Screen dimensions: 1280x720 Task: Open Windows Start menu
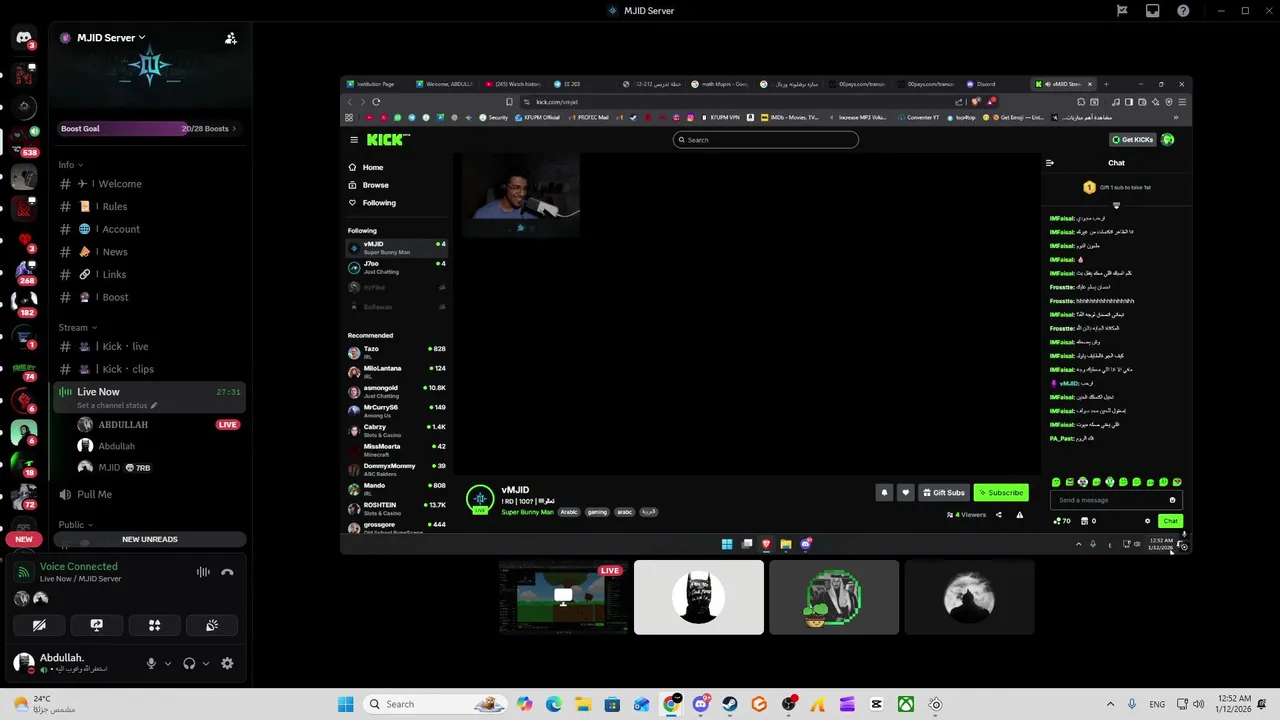(345, 704)
